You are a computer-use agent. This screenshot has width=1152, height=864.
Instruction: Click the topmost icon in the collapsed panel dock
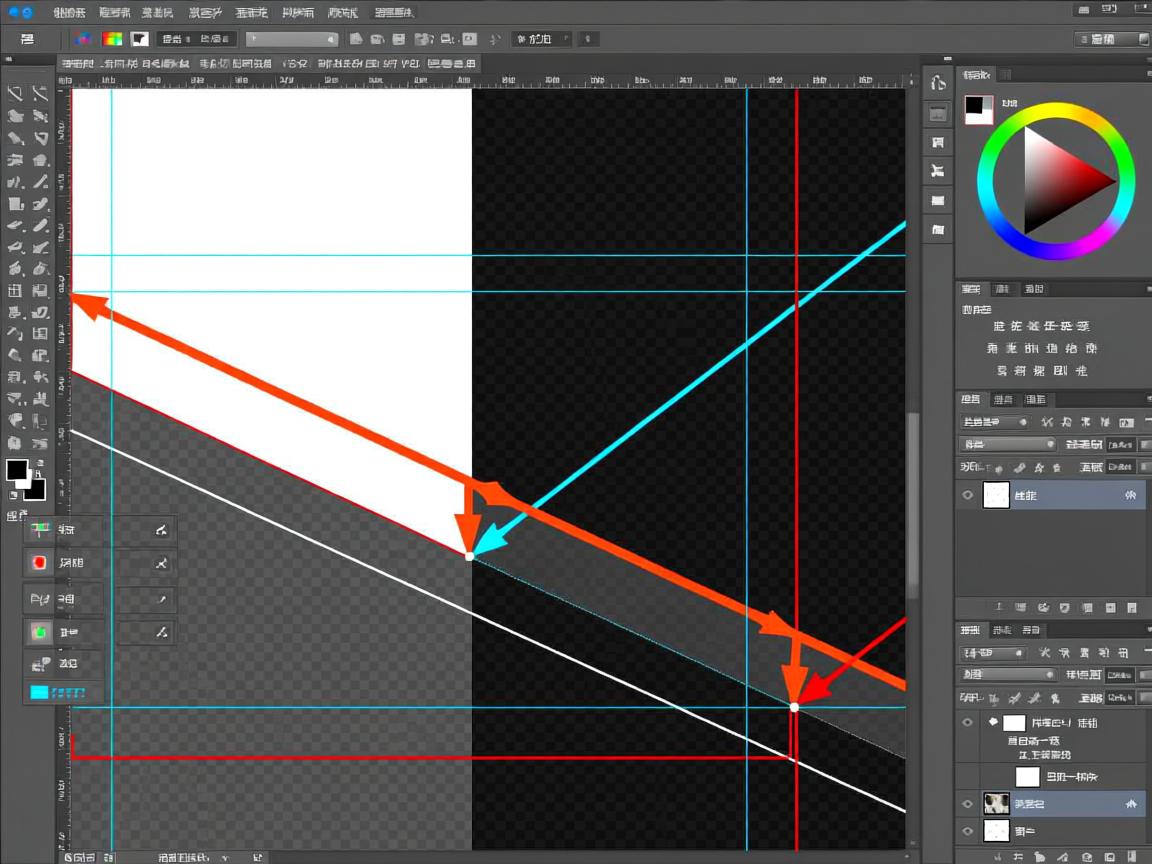(x=938, y=83)
